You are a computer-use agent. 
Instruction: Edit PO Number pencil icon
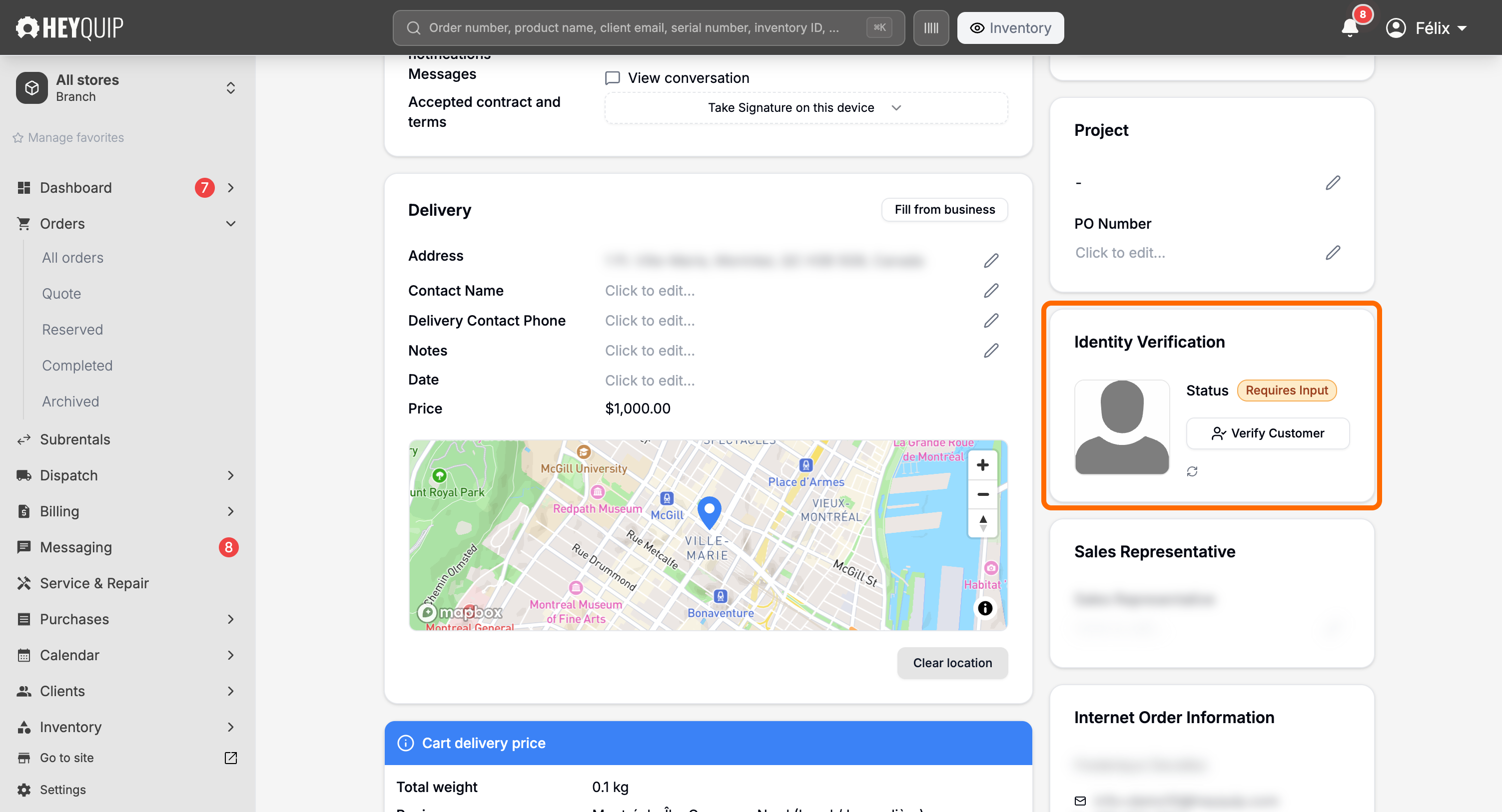coord(1333,252)
